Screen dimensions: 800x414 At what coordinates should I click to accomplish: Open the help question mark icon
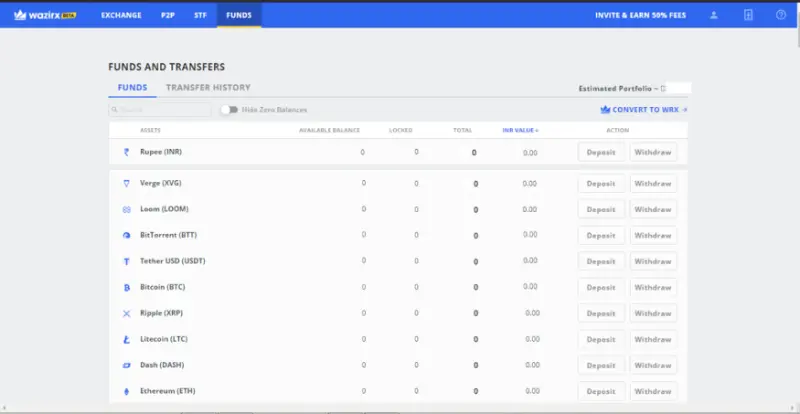coord(781,15)
